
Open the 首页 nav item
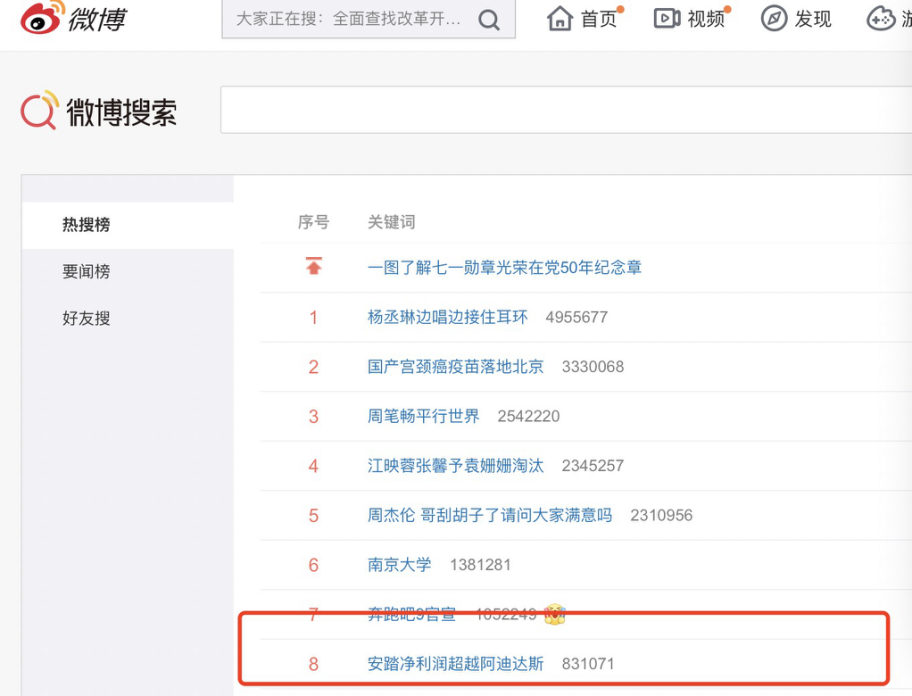[x=598, y=19]
